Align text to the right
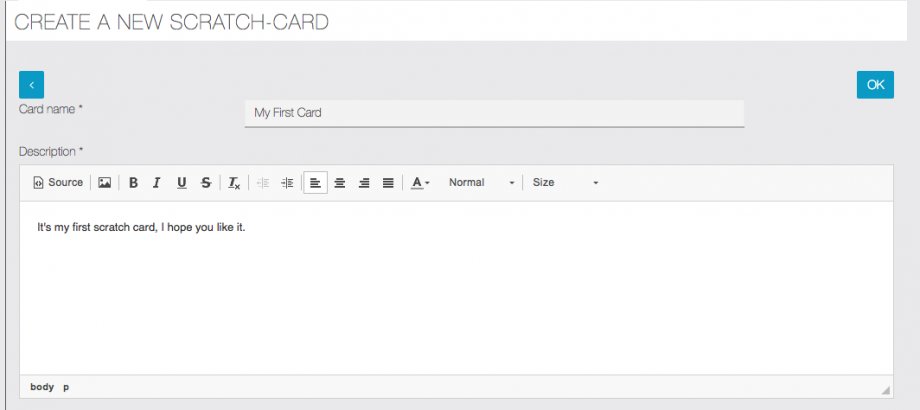The height and width of the screenshot is (410, 920). pyautogui.click(x=364, y=183)
